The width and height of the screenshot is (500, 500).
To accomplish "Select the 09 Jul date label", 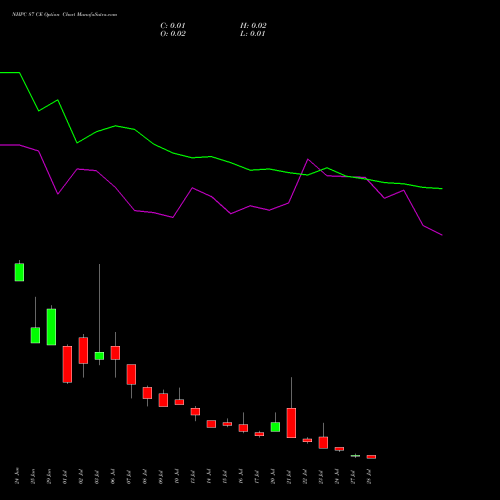I will pos(161,476).
